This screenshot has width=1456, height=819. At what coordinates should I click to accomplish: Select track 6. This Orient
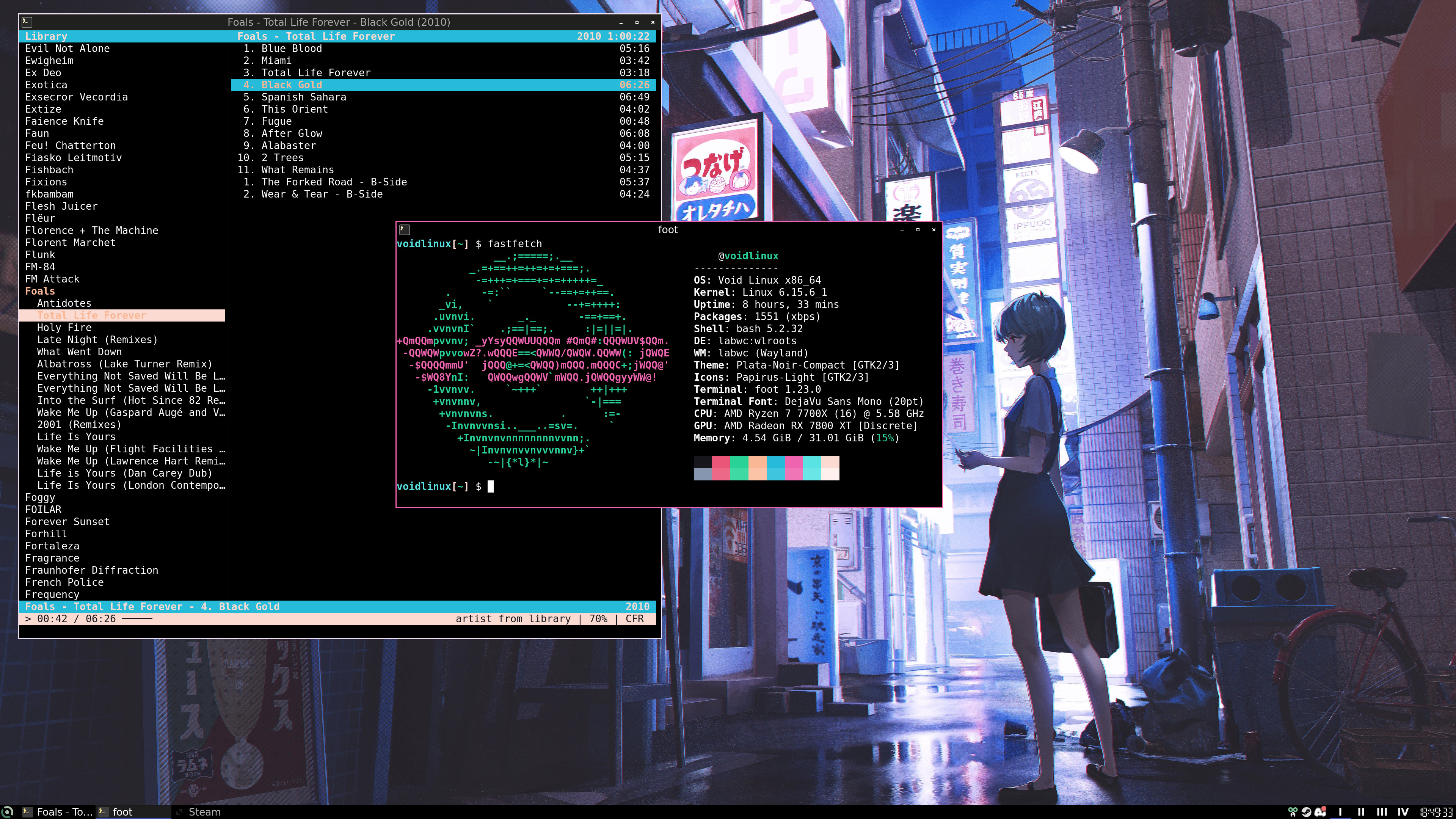coord(443,109)
